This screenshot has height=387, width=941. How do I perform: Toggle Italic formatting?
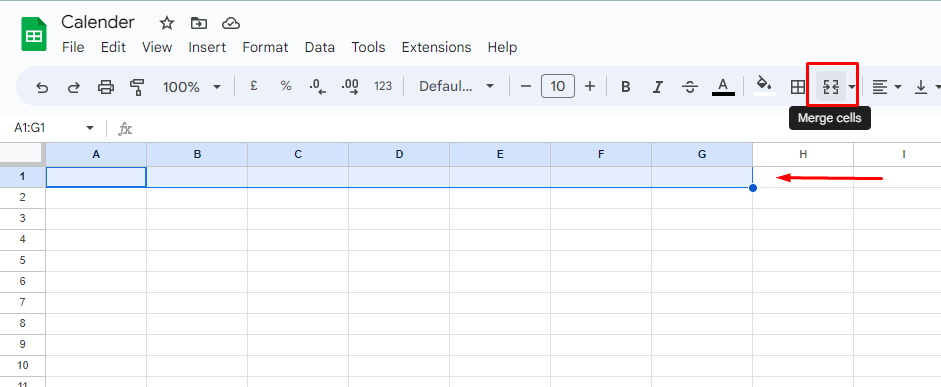658,87
